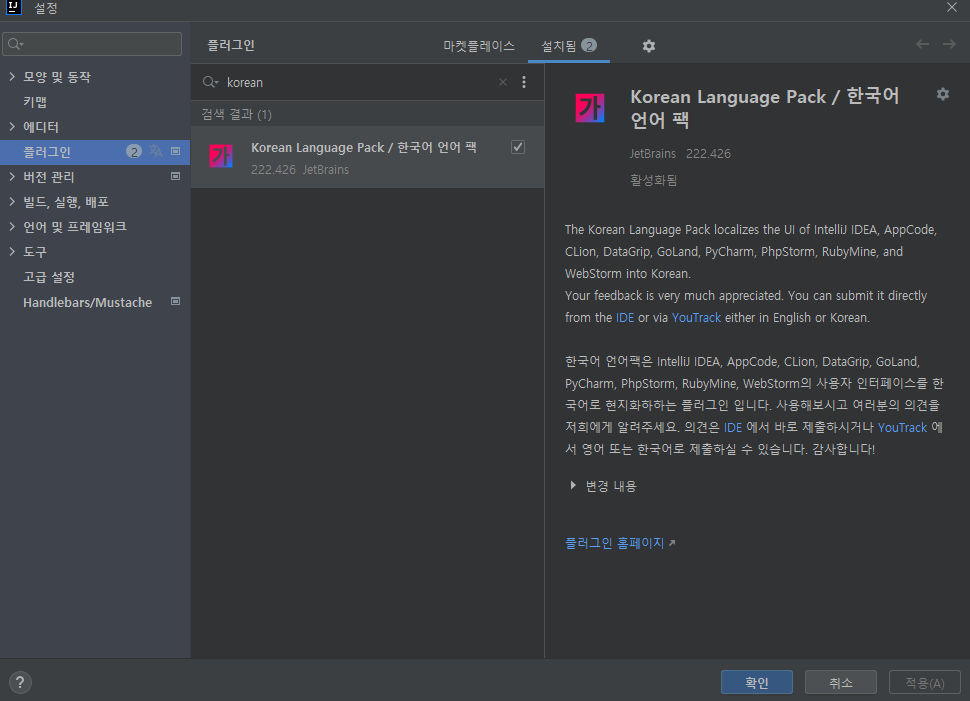Expand the 버전 관리 settings node
970x701 pixels.
click(12, 176)
